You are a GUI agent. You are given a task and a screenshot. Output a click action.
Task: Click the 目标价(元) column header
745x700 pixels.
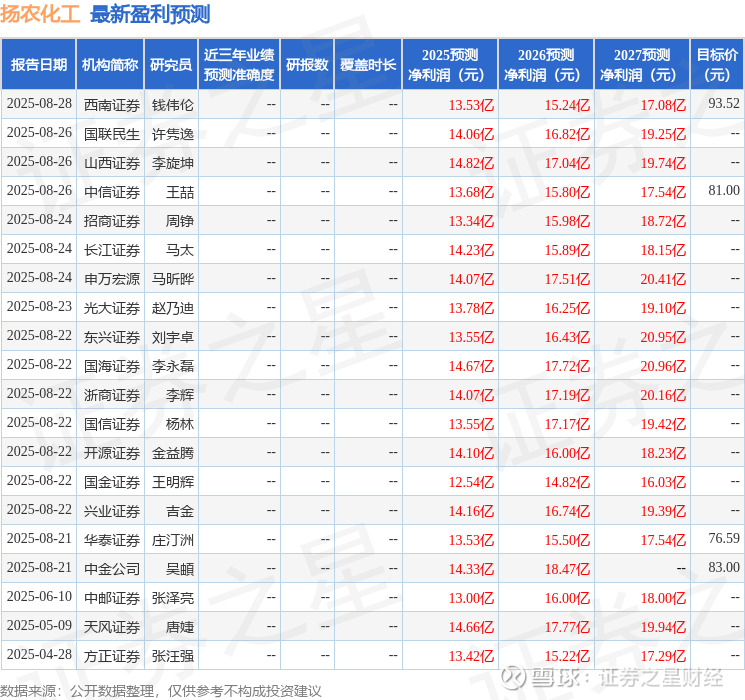point(717,65)
